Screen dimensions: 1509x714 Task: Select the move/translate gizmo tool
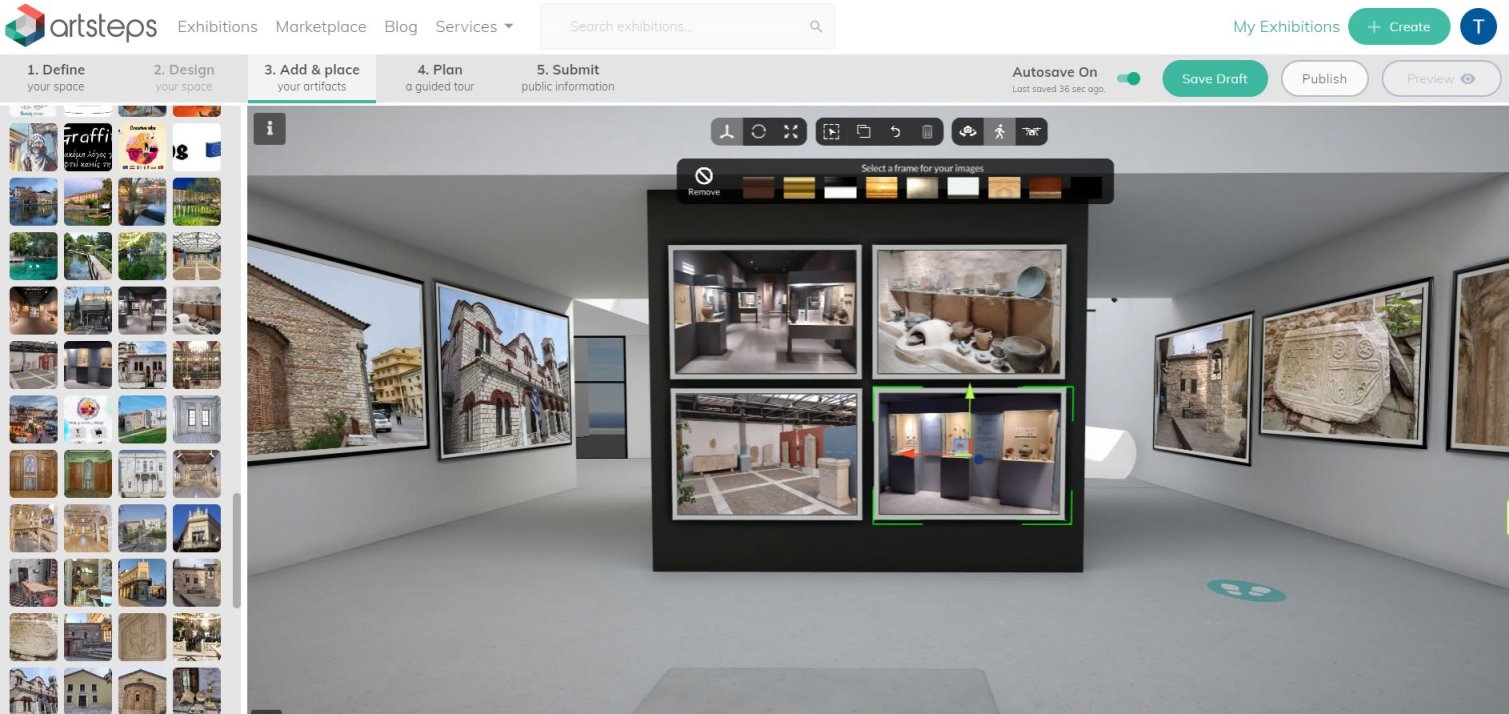[x=727, y=132]
